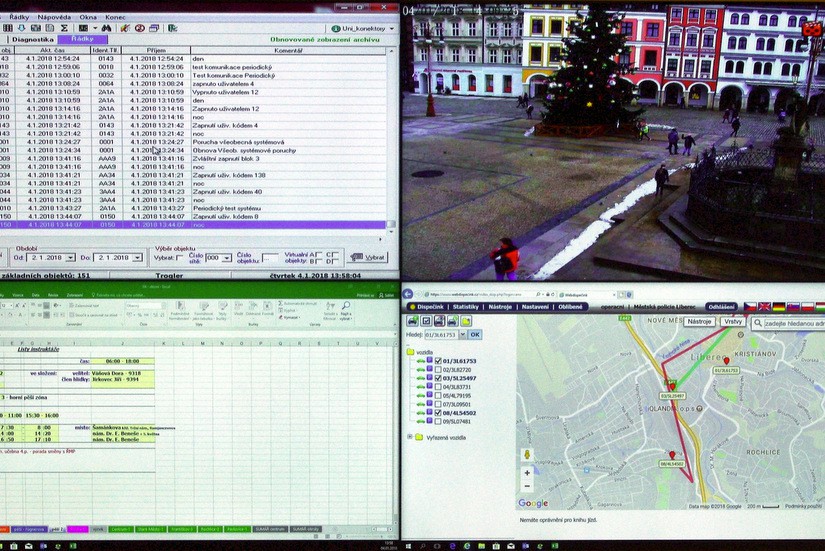The width and height of the screenshot is (825, 551).
Task: Select the British flag language icon
Action: coord(765,307)
